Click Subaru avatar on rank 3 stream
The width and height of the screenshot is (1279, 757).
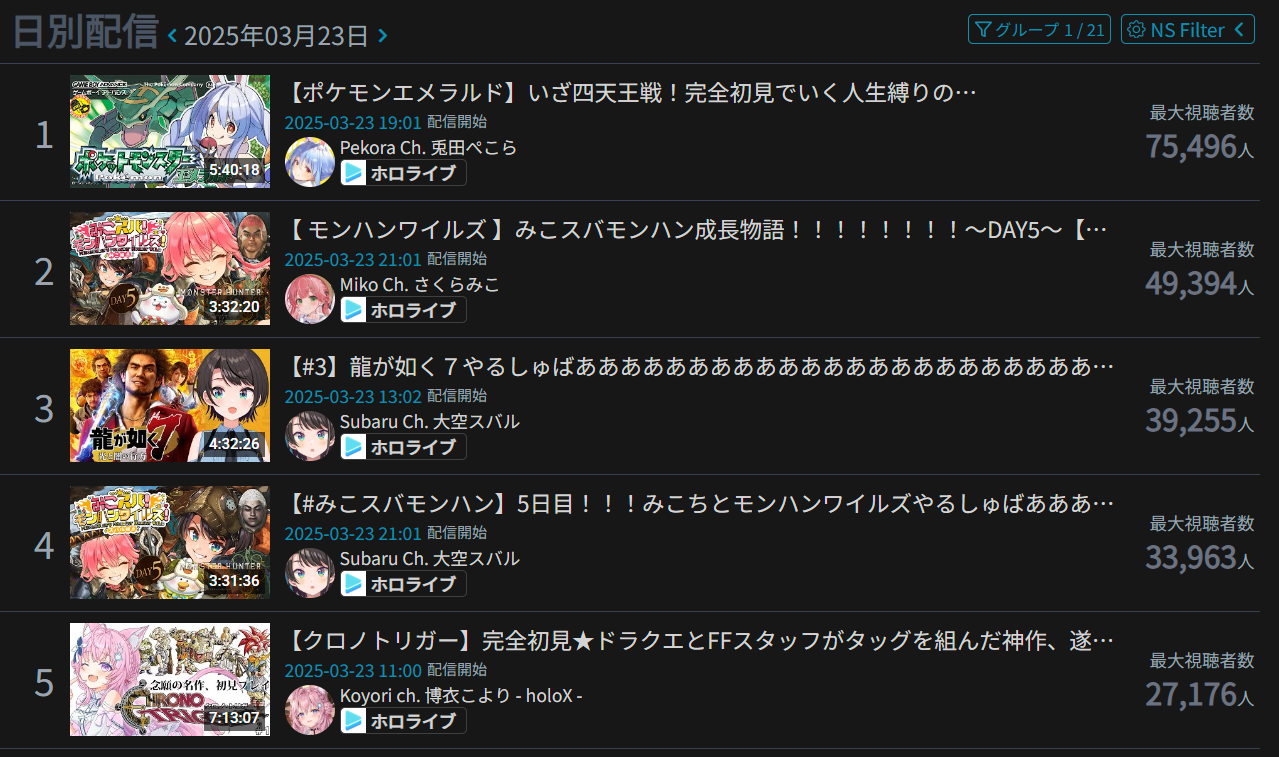point(310,436)
